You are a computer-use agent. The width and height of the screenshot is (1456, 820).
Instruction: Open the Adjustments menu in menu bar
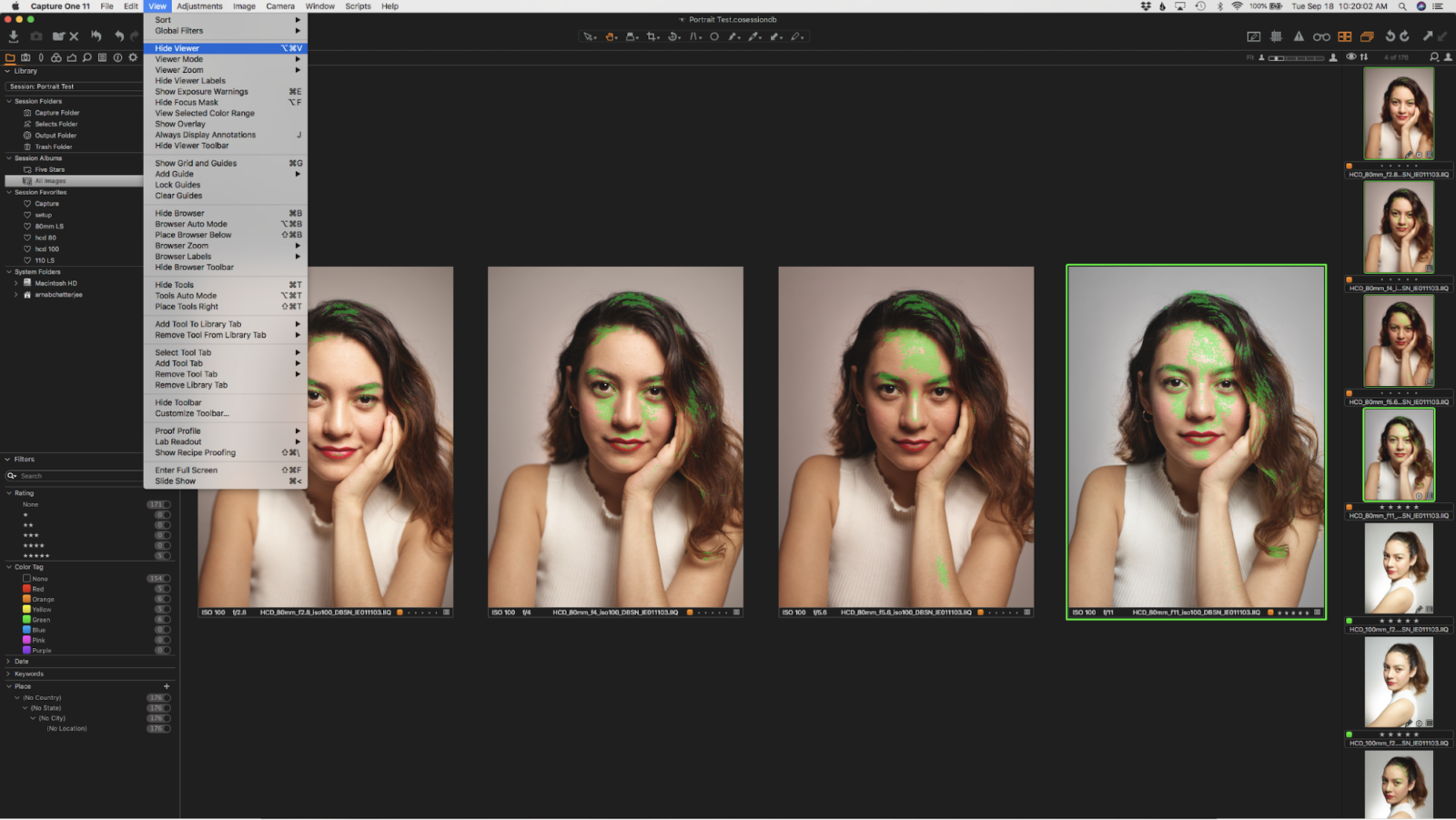pyautogui.click(x=199, y=6)
